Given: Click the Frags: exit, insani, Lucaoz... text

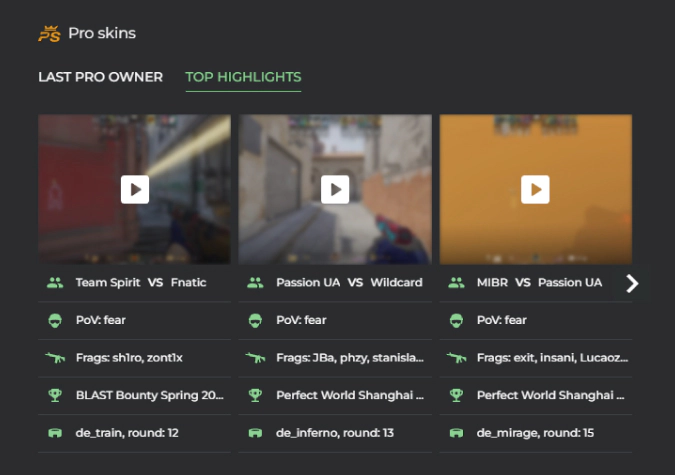Looking at the screenshot, I should click(x=552, y=357).
